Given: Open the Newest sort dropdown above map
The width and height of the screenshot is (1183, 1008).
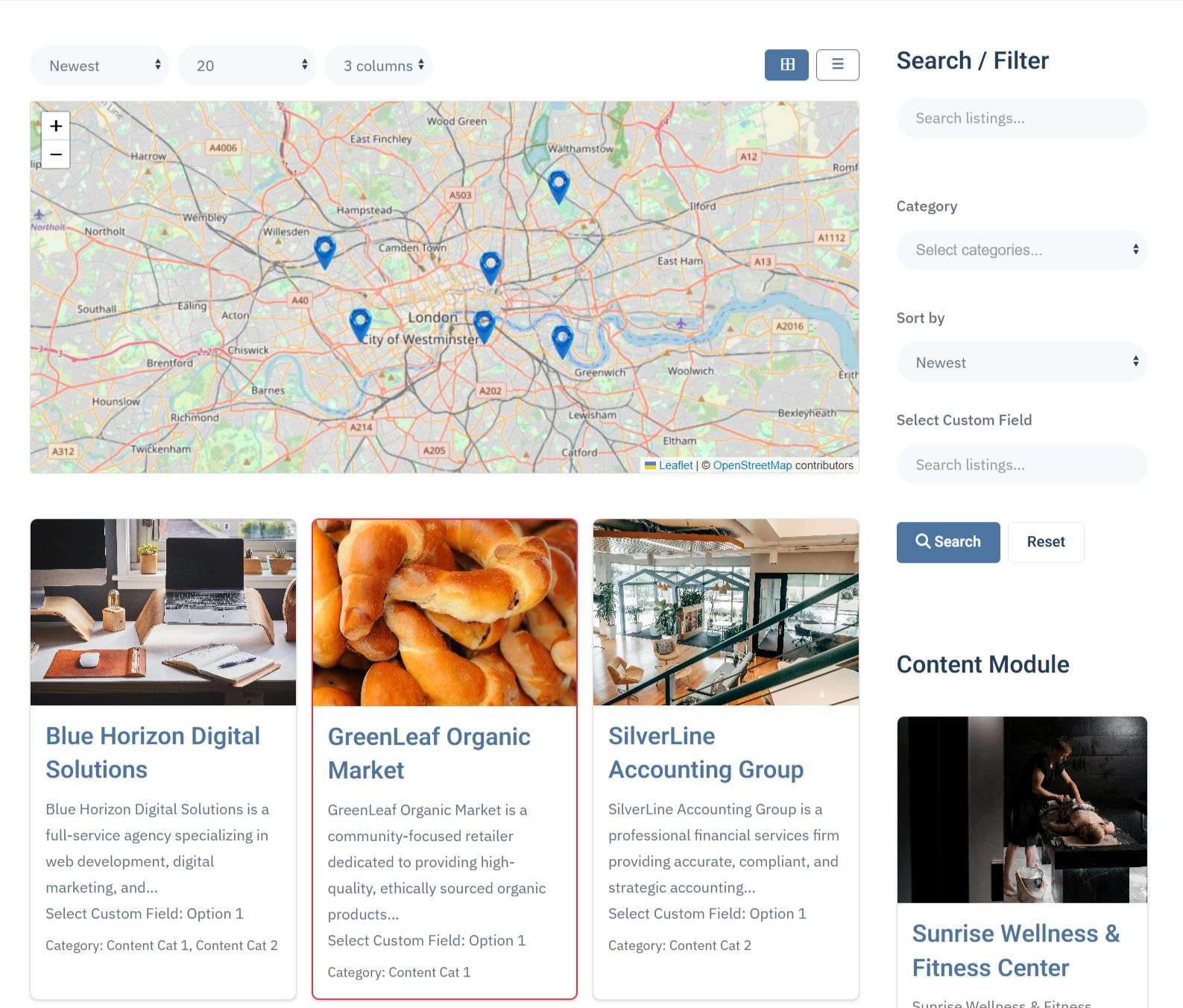Looking at the screenshot, I should [x=100, y=66].
